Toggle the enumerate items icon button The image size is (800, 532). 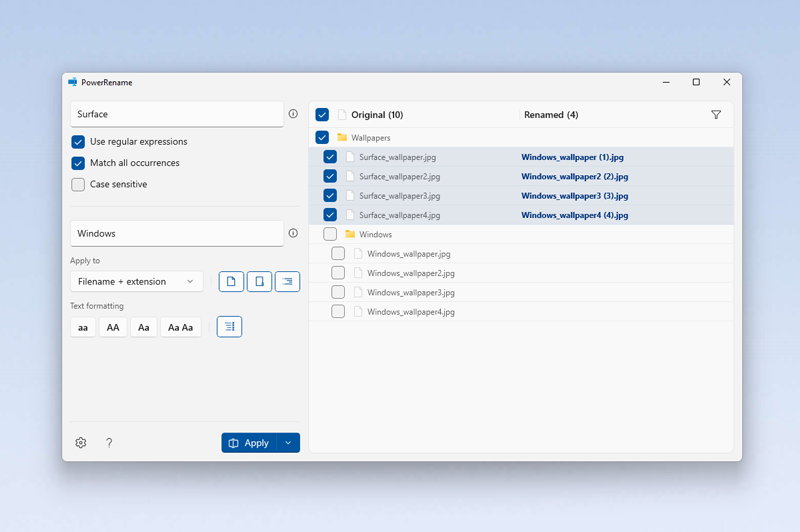pyautogui.click(x=229, y=327)
